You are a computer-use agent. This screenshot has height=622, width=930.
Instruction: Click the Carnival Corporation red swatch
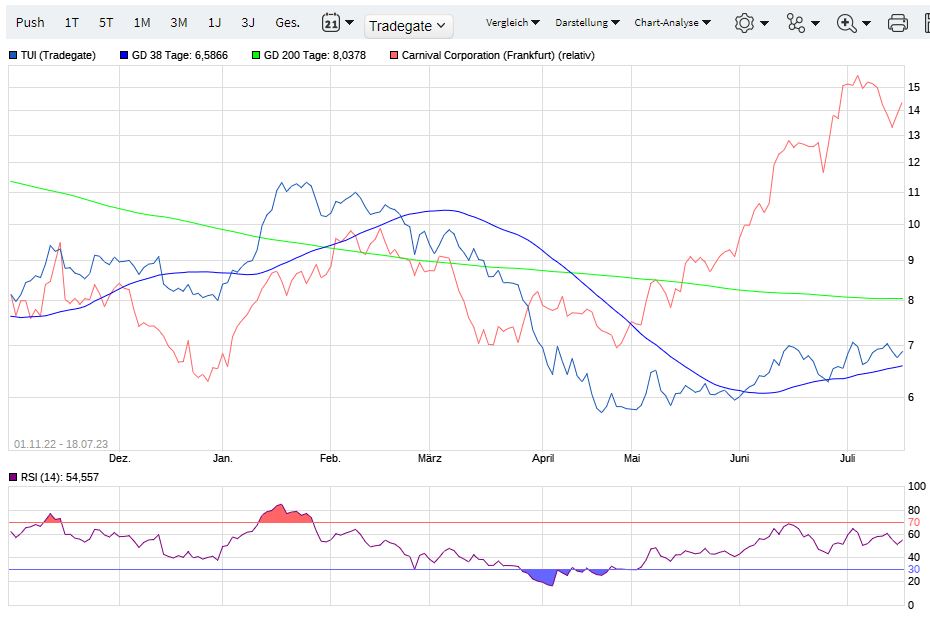[394, 55]
